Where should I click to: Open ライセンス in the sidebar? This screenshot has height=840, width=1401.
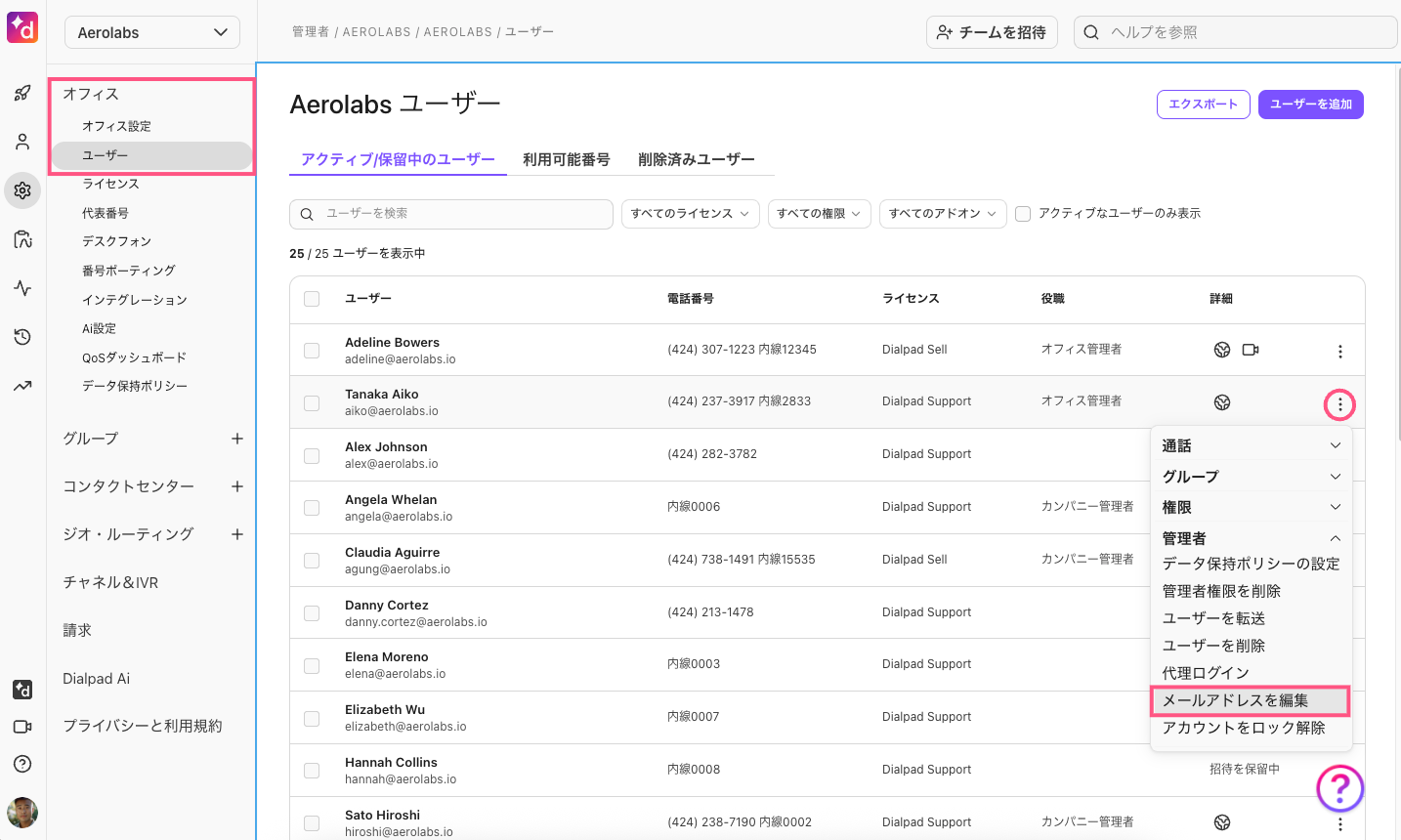tap(110, 184)
